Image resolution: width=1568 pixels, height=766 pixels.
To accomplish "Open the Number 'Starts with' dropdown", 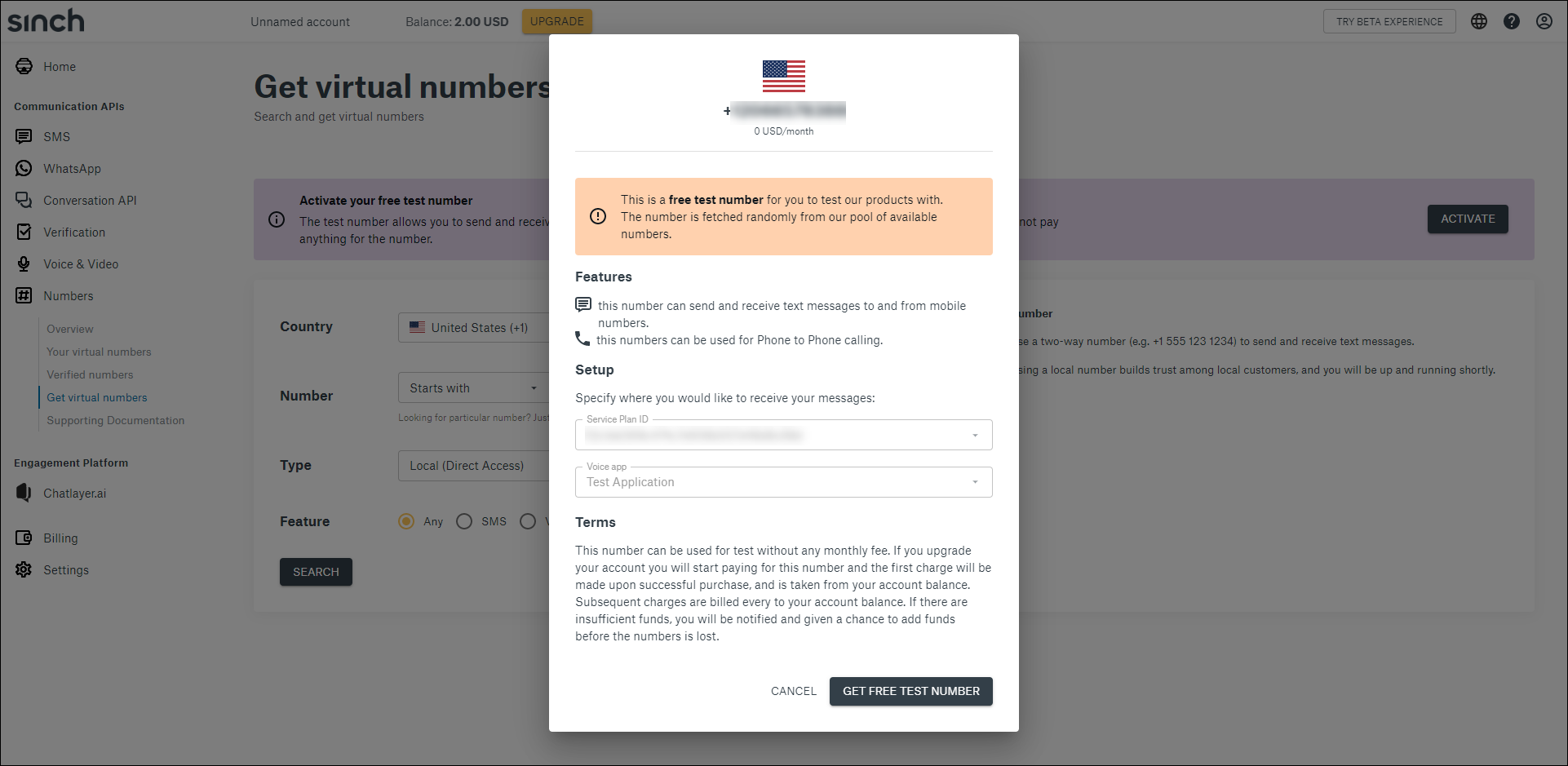I will tap(534, 387).
